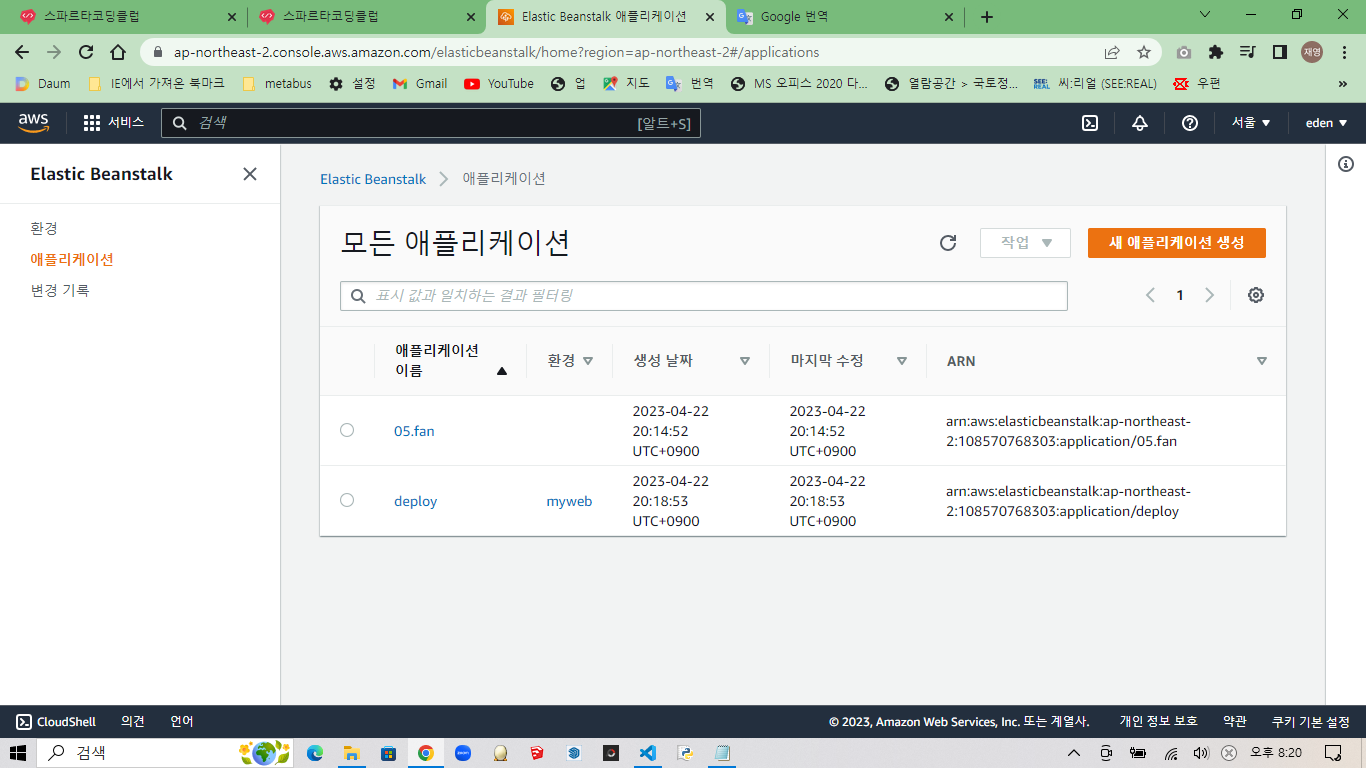Open the myweb environment link

pyautogui.click(x=569, y=501)
